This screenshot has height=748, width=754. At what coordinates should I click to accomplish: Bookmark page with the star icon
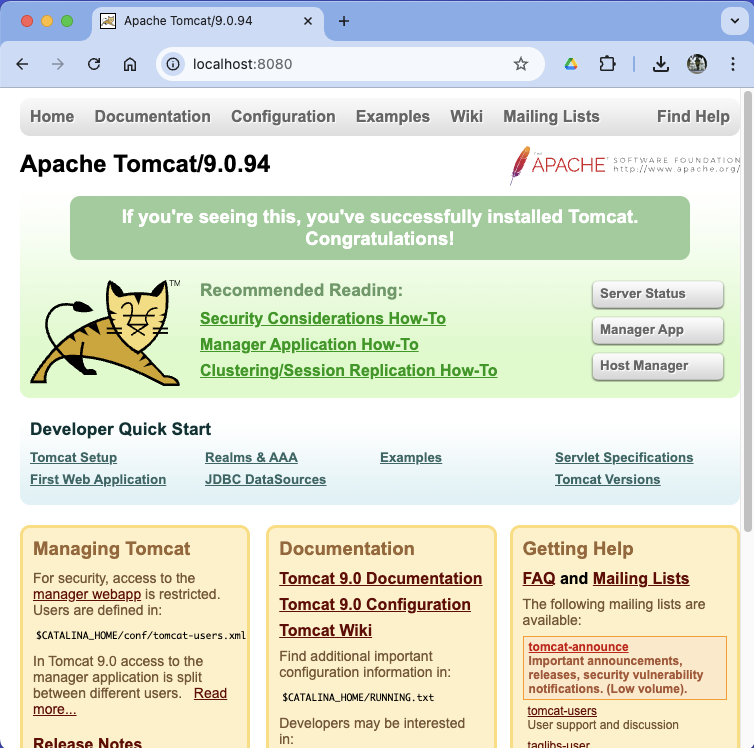point(520,64)
